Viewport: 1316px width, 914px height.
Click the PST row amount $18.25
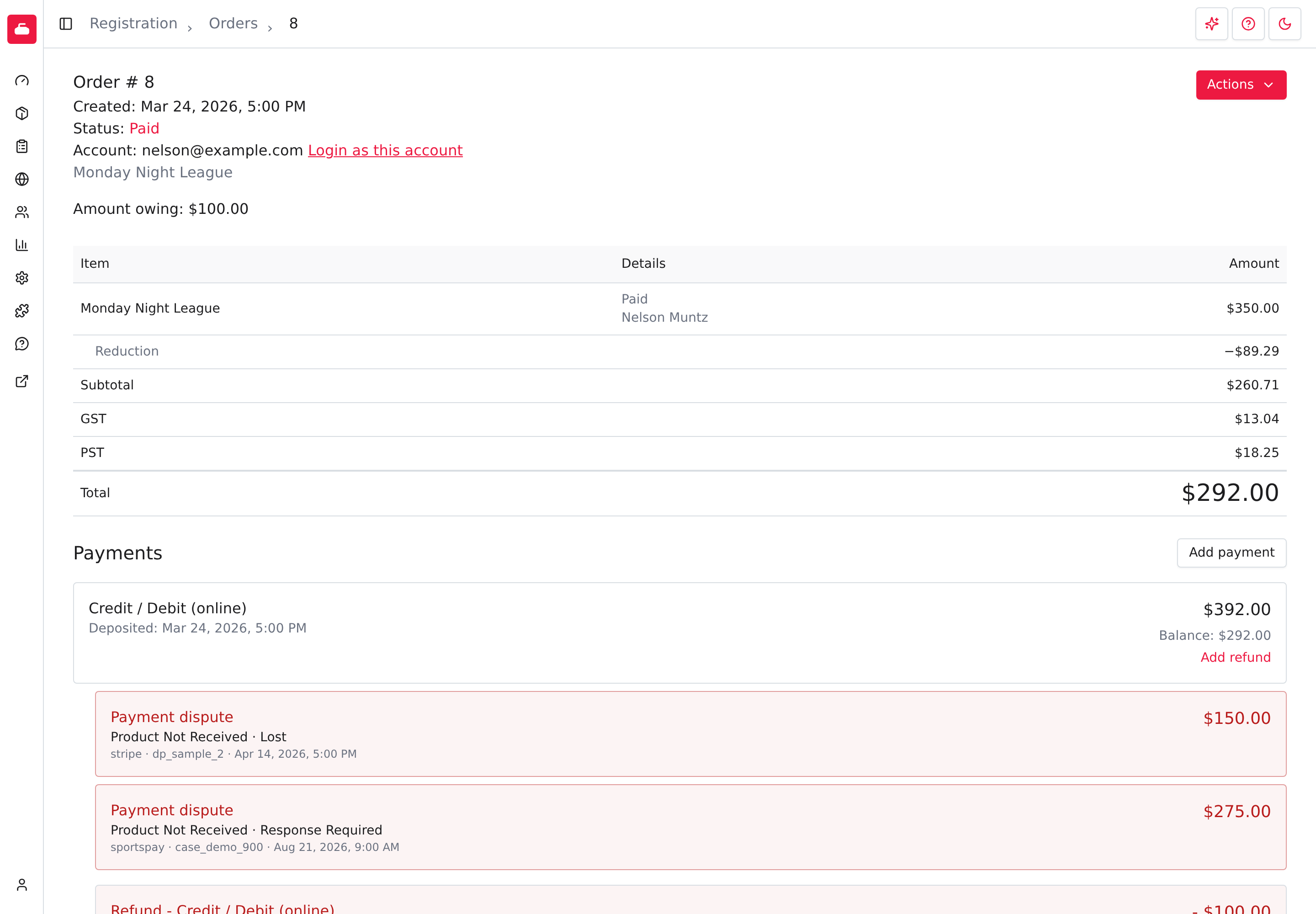click(1257, 453)
